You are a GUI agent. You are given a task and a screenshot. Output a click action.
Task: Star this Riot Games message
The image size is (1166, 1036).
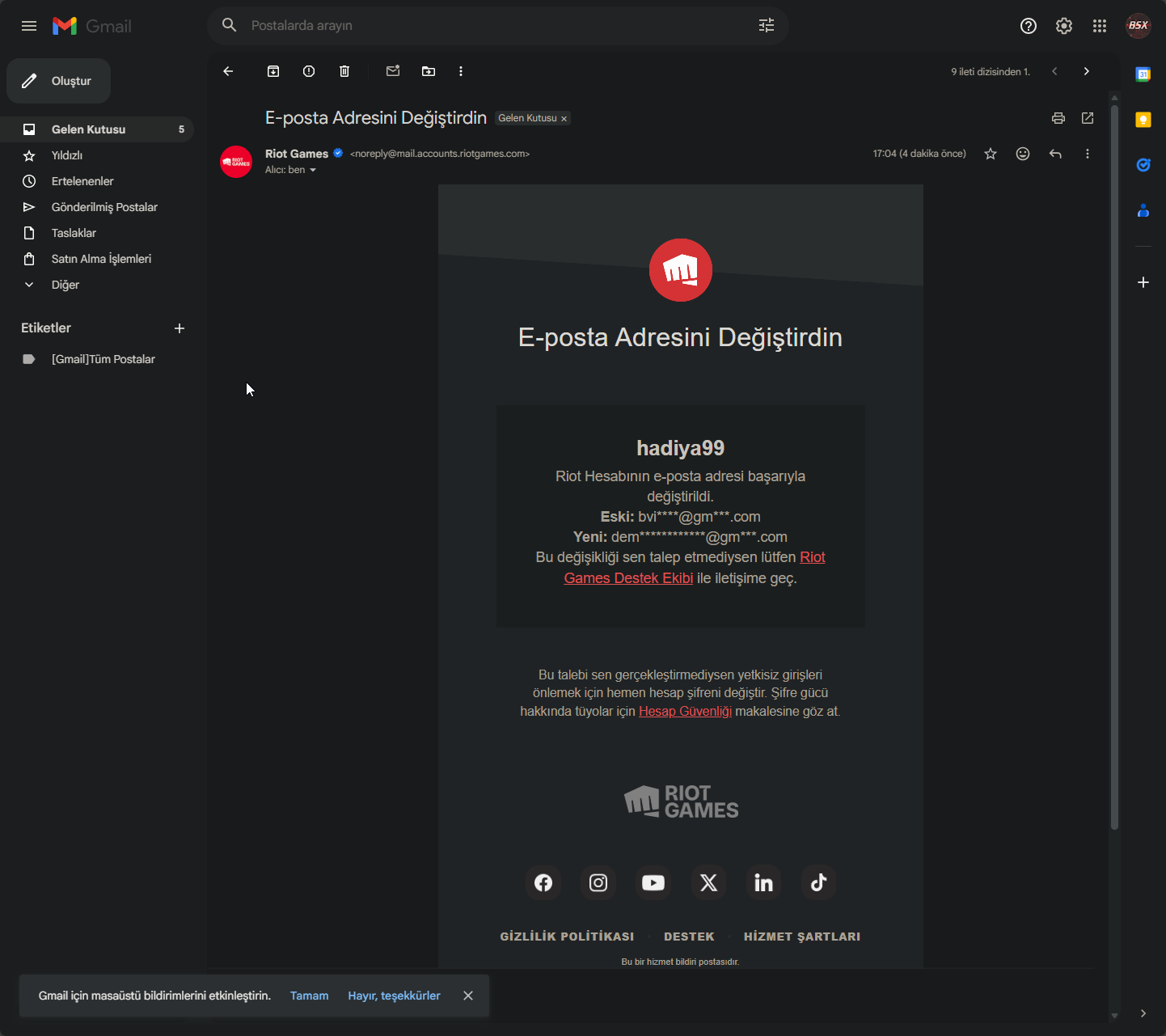[x=991, y=154]
